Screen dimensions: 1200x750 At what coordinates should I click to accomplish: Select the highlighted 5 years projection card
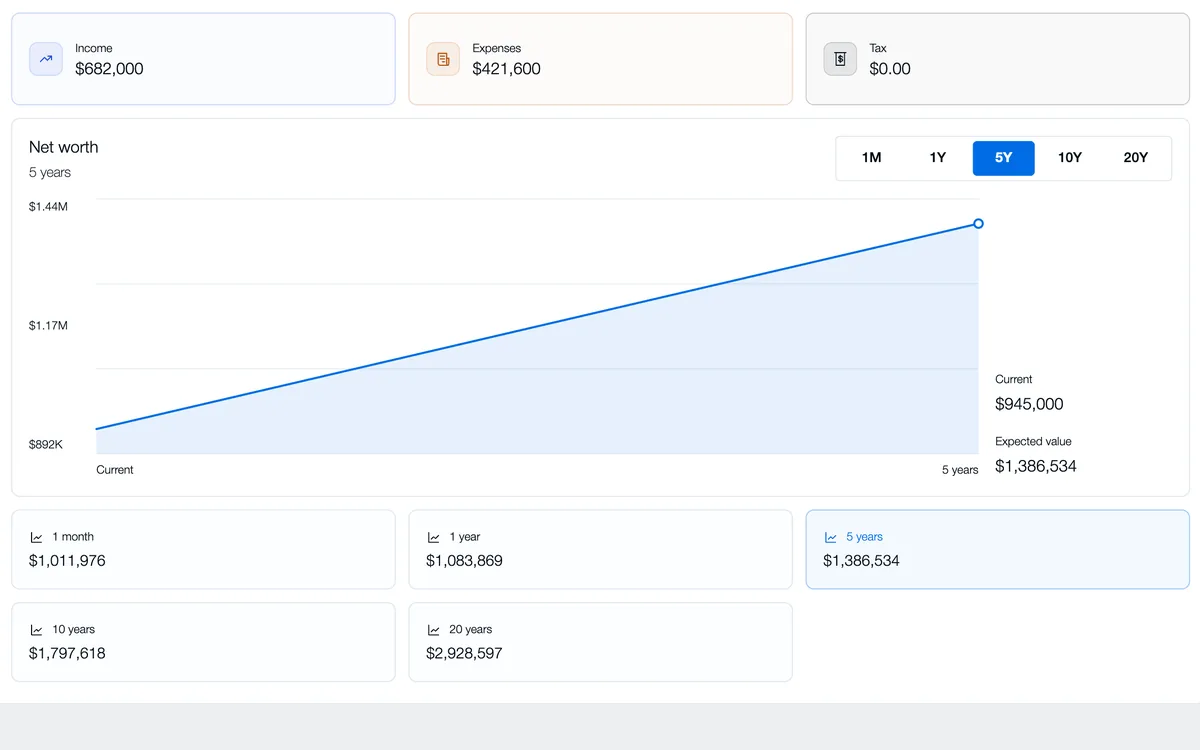(998, 549)
